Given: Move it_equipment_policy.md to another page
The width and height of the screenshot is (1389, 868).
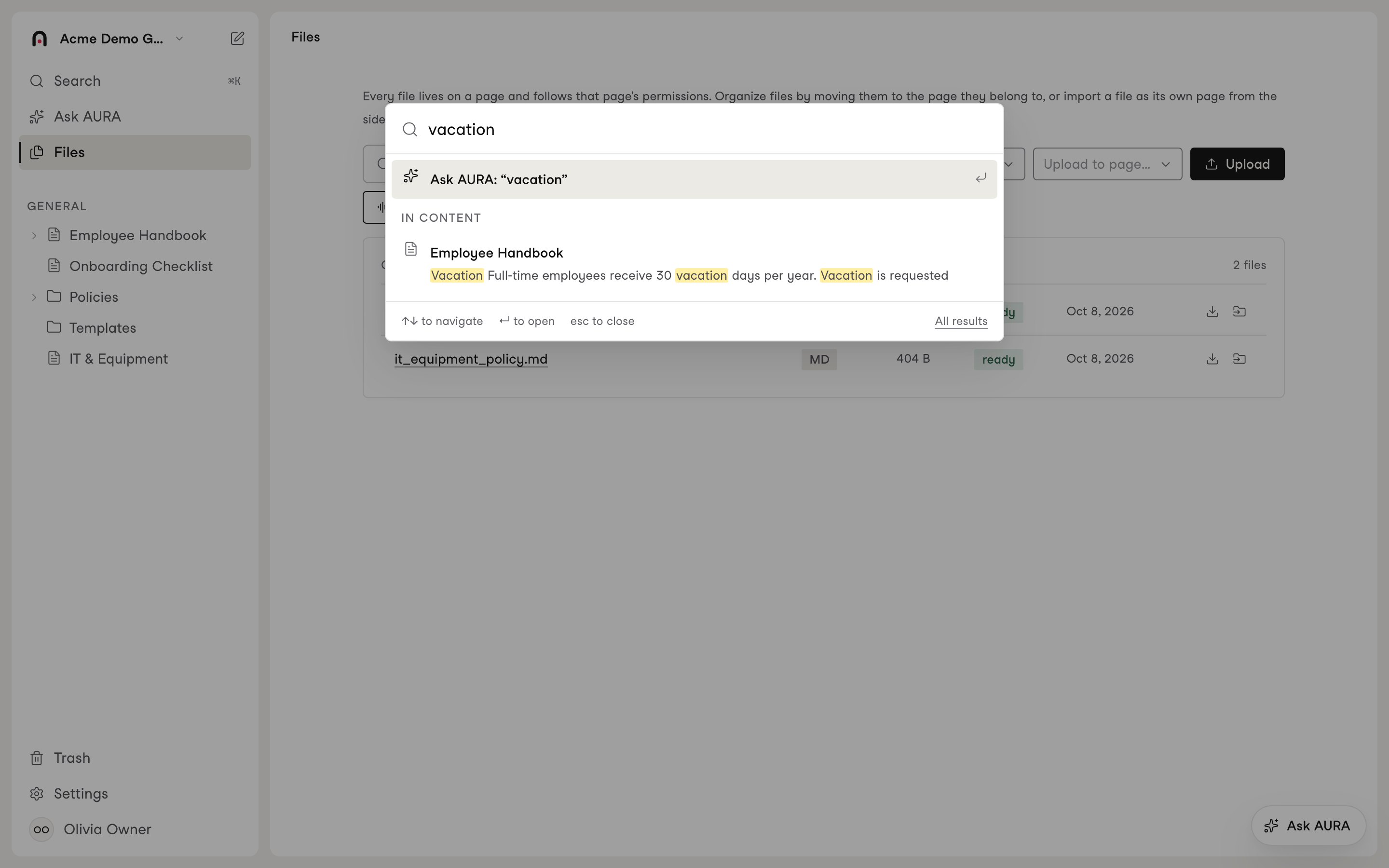Looking at the screenshot, I should point(1239,359).
